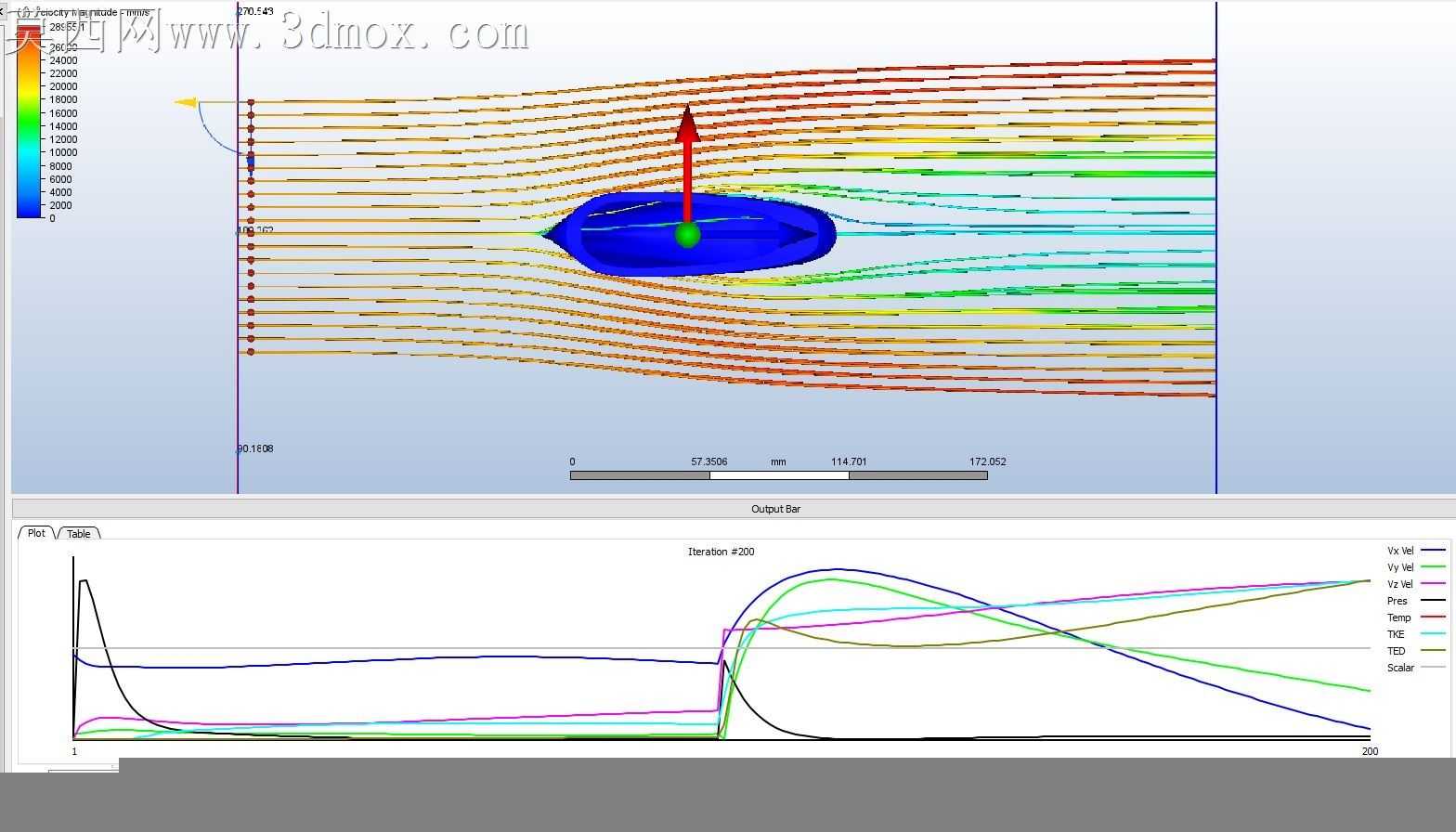Select the Temp legend entry
Image resolution: width=1456 pixels, height=832 pixels.
[1416, 617]
